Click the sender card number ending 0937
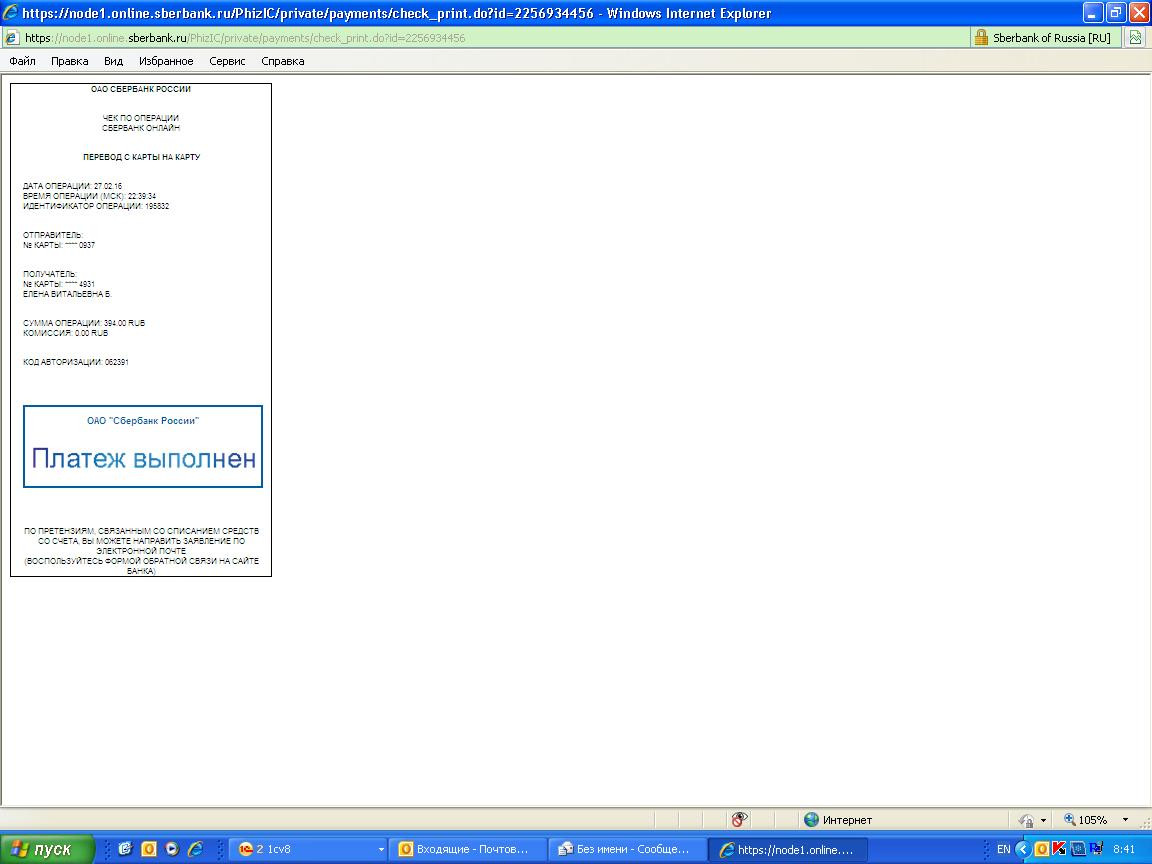The width and height of the screenshot is (1152, 864). [x=59, y=245]
